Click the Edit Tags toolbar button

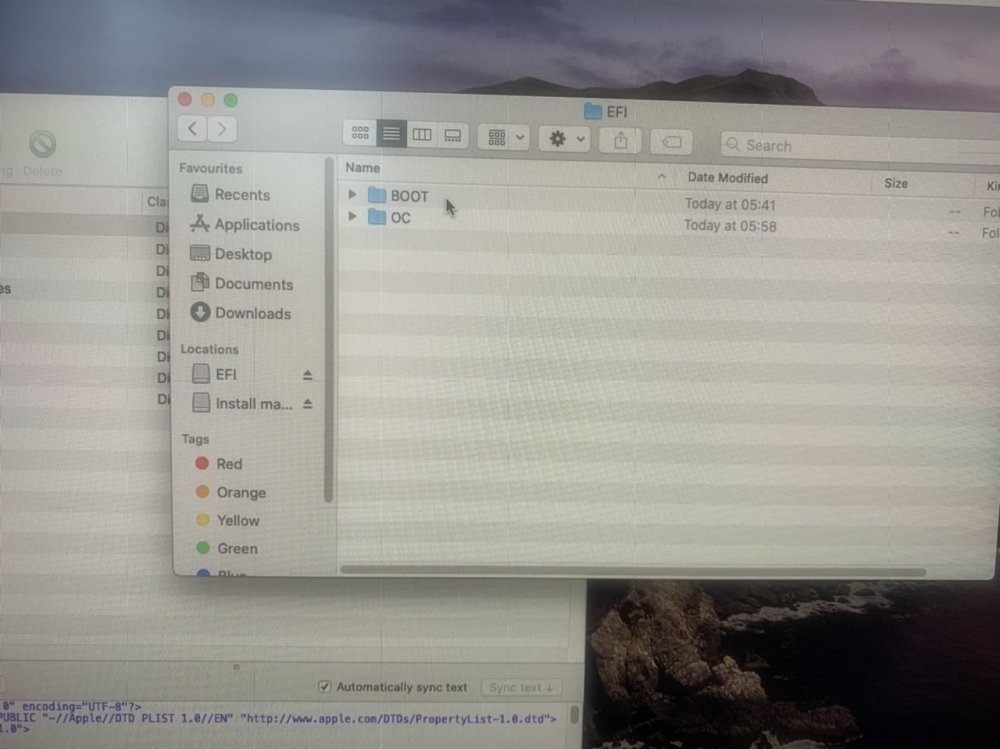pyautogui.click(x=672, y=142)
